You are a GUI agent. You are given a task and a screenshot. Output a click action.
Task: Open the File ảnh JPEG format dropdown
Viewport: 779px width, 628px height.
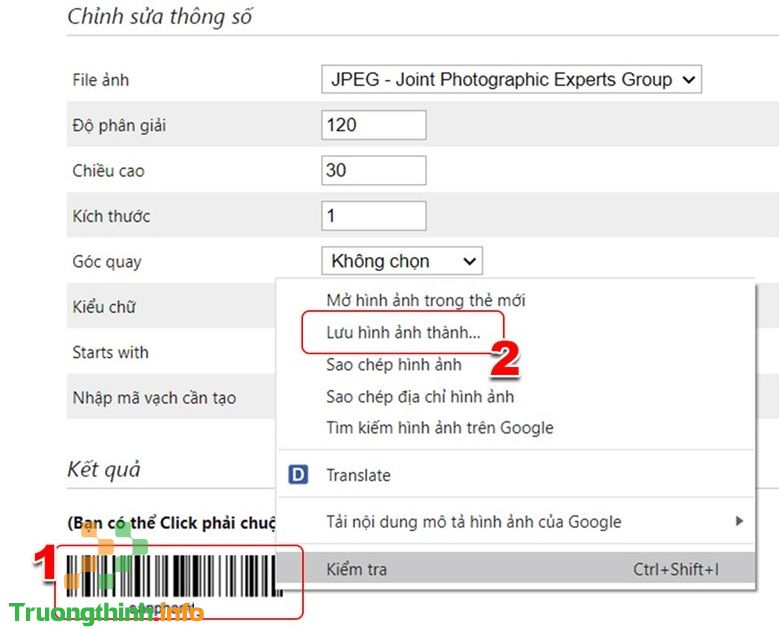(511, 79)
